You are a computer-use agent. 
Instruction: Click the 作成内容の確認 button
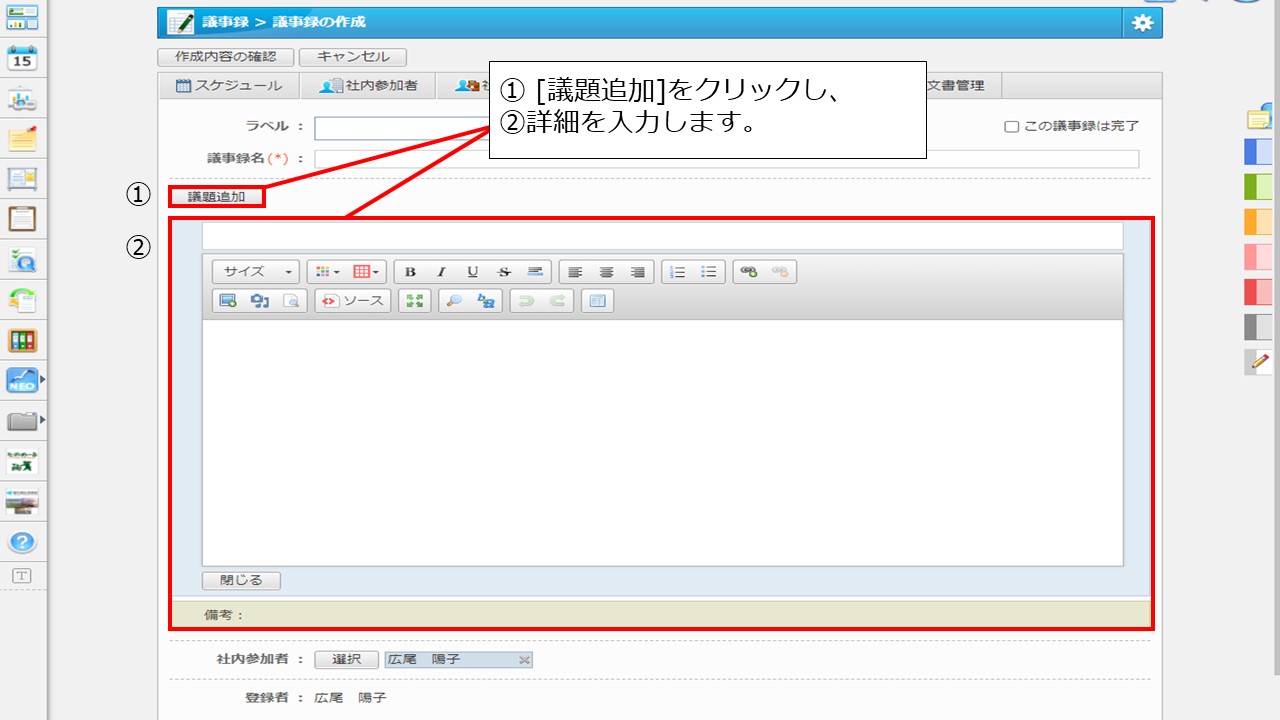(225, 57)
